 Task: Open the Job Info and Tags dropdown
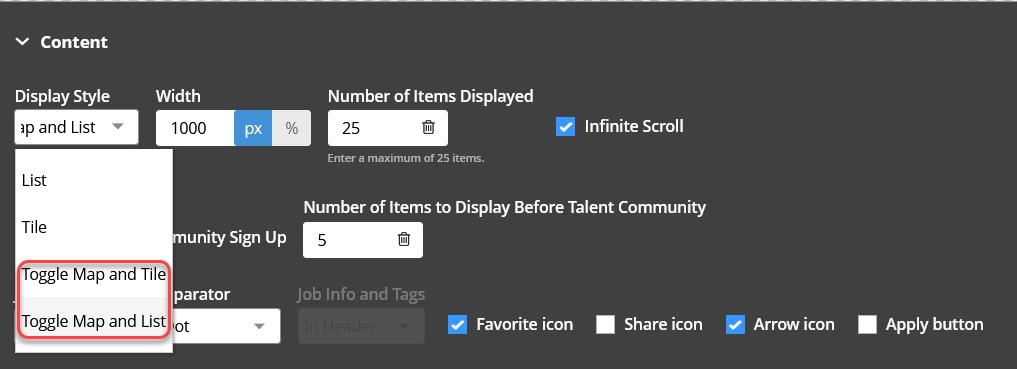pos(361,326)
